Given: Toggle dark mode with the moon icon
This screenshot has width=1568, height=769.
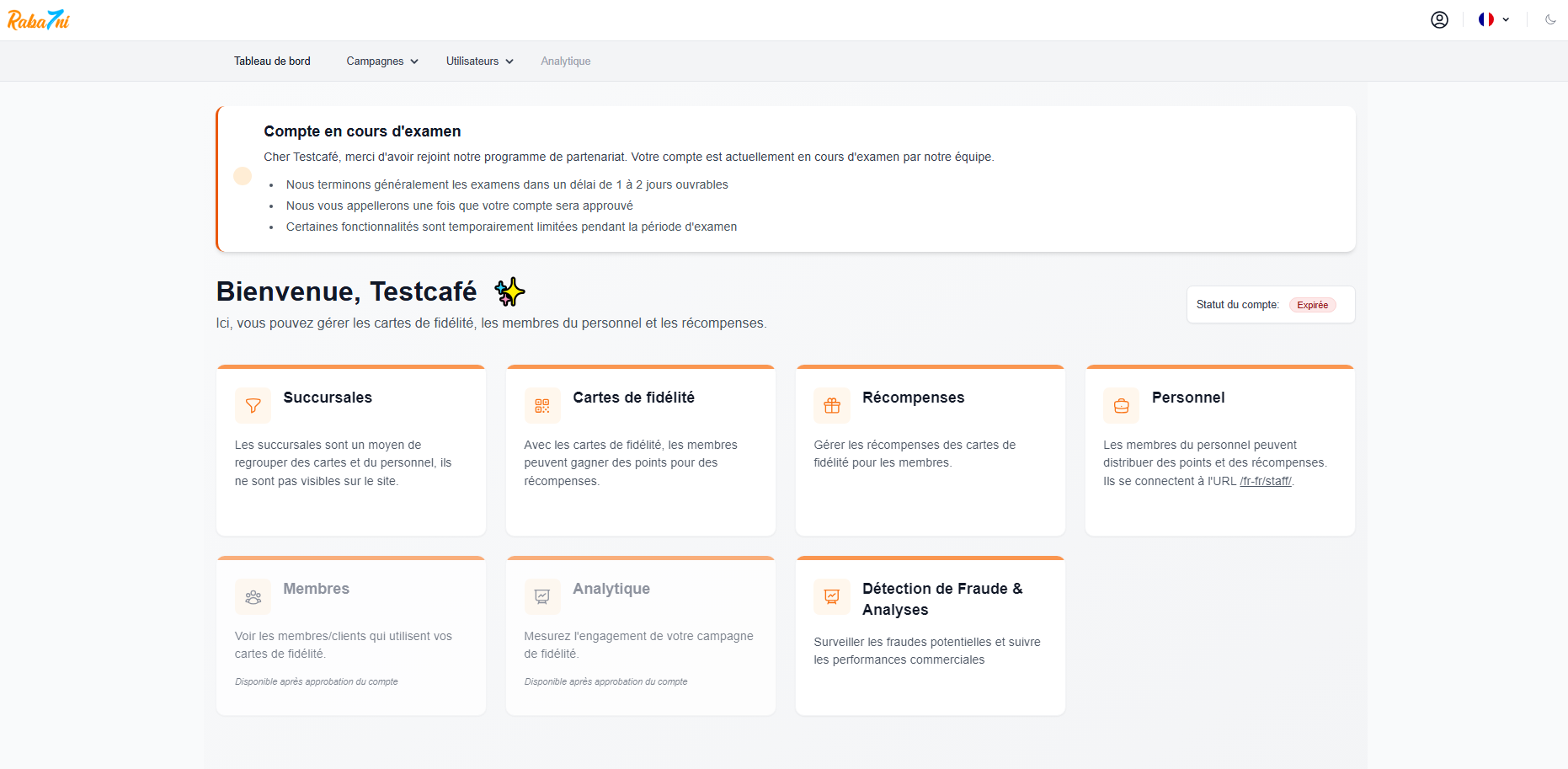Looking at the screenshot, I should (x=1549, y=20).
